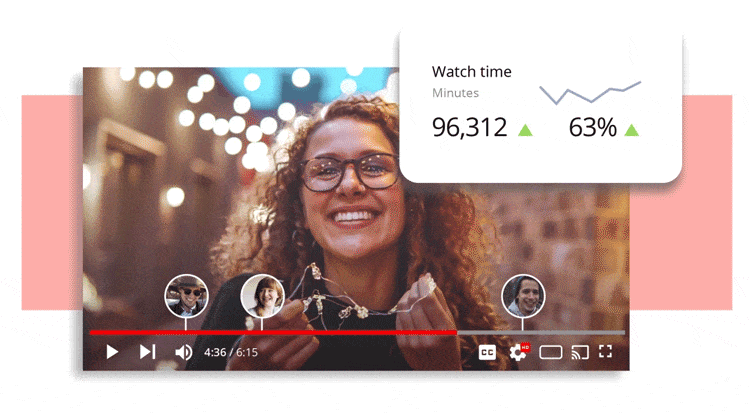The width and height of the screenshot is (749, 413).
Task: Click the Cast to TV icon
Action: [x=579, y=352]
